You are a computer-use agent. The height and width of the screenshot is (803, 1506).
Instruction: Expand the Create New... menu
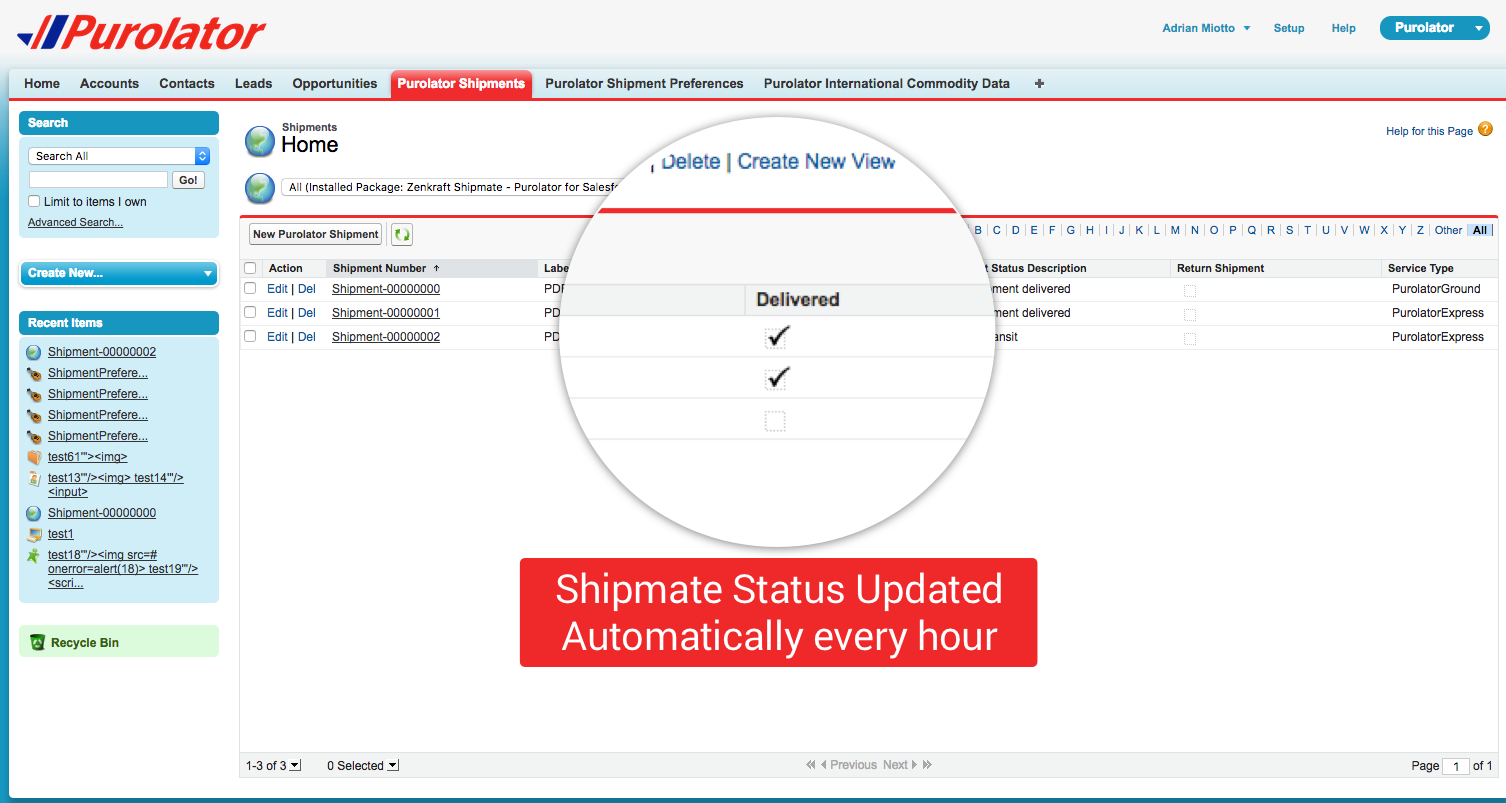[x=119, y=273]
